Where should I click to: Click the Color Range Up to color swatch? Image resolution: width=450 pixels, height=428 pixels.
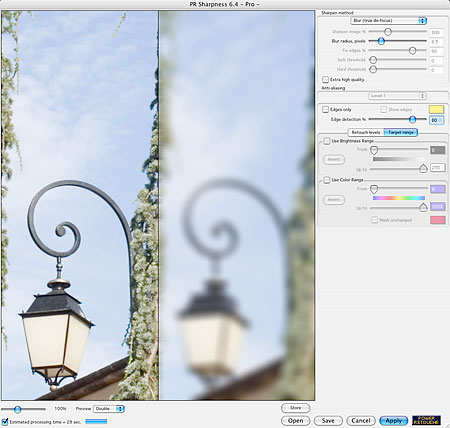pyautogui.click(x=438, y=207)
